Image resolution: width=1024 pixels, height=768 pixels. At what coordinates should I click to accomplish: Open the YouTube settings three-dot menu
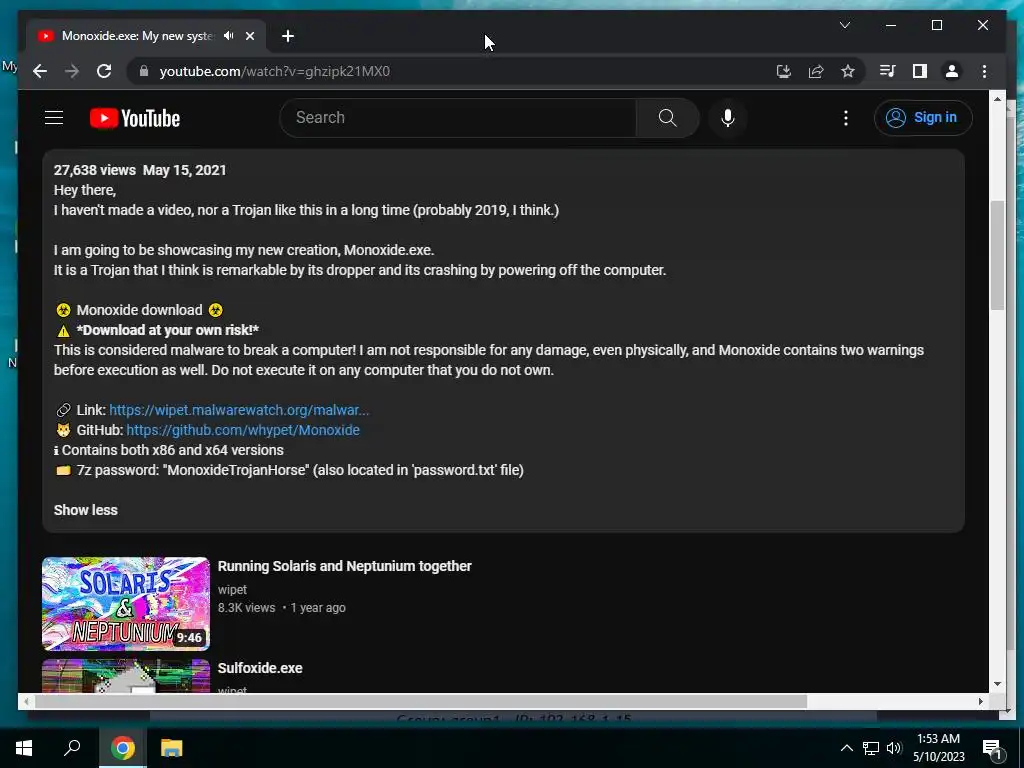click(x=846, y=118)
